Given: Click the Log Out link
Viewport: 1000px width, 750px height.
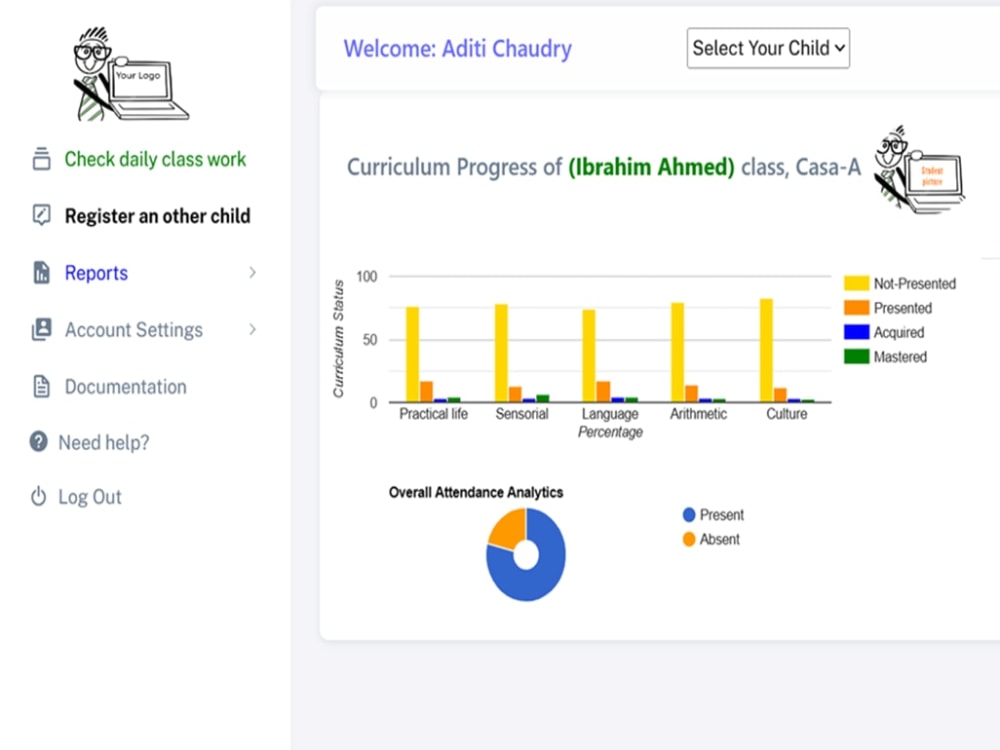Looking at the screenshot, I should (90, 497).
